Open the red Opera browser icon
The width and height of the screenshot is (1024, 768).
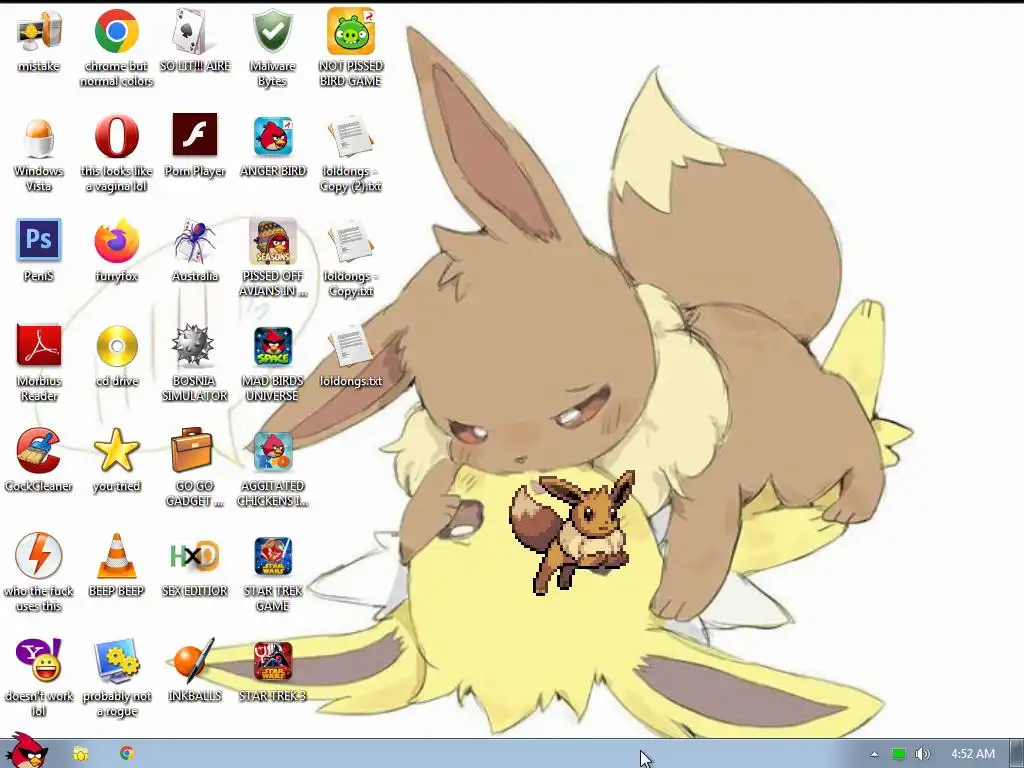[x=116, y=136]
